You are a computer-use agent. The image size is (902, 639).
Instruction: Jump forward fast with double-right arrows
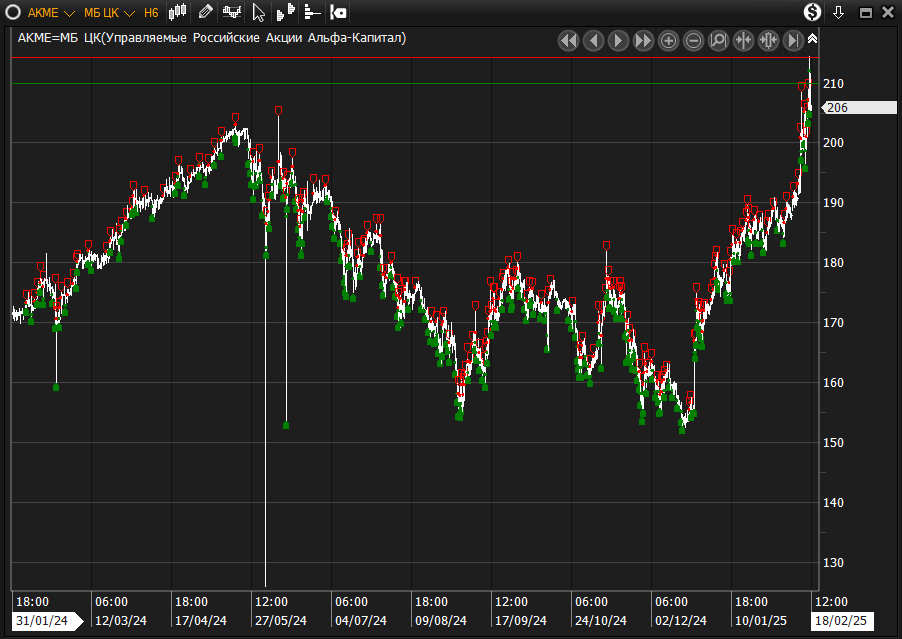click(643, 40)
